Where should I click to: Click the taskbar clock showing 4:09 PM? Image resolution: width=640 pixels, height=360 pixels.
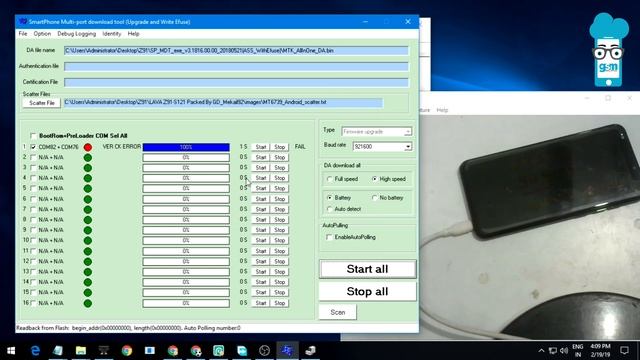[600, 351]
